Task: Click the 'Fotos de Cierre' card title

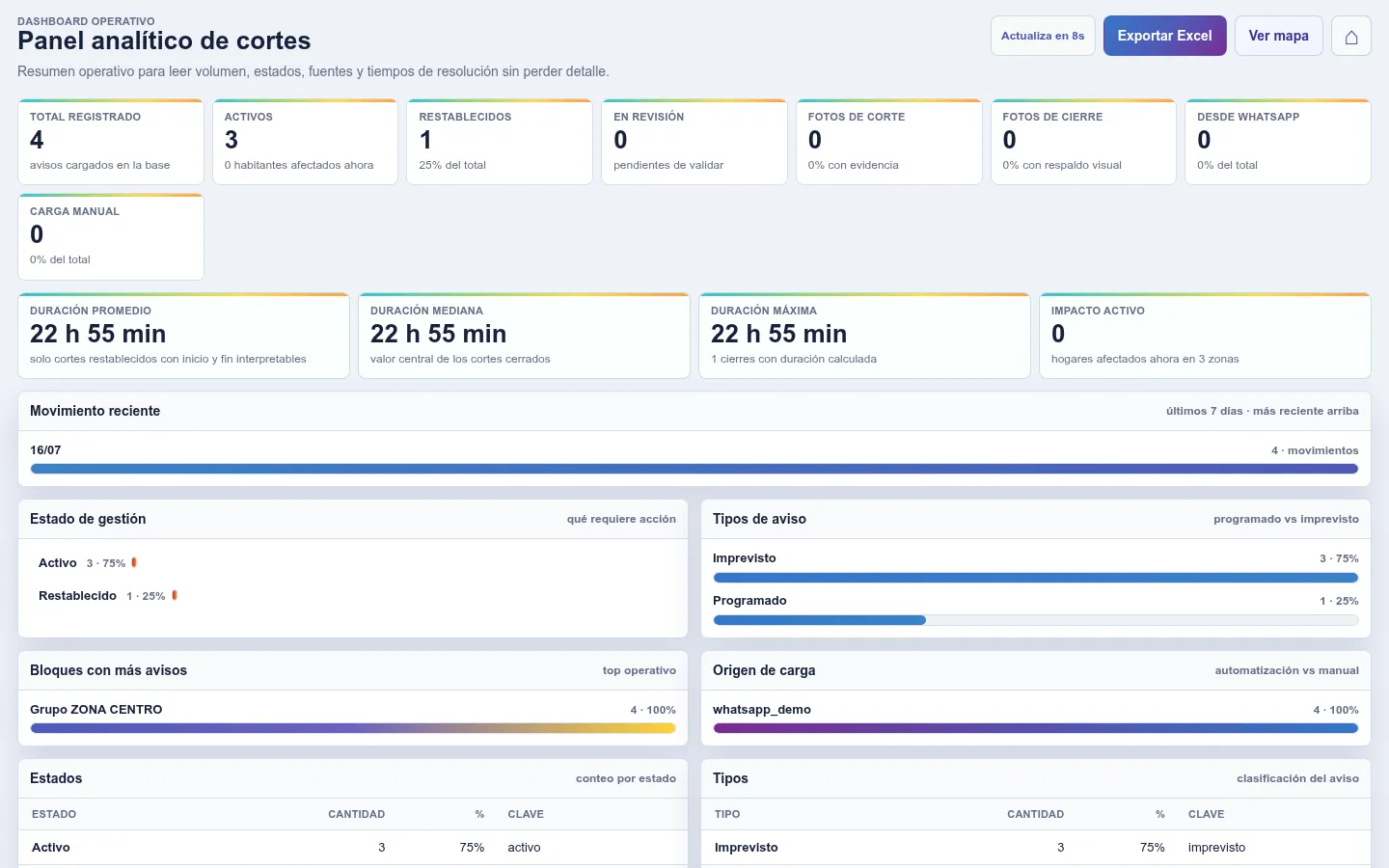Action: tap(1052, 117)
